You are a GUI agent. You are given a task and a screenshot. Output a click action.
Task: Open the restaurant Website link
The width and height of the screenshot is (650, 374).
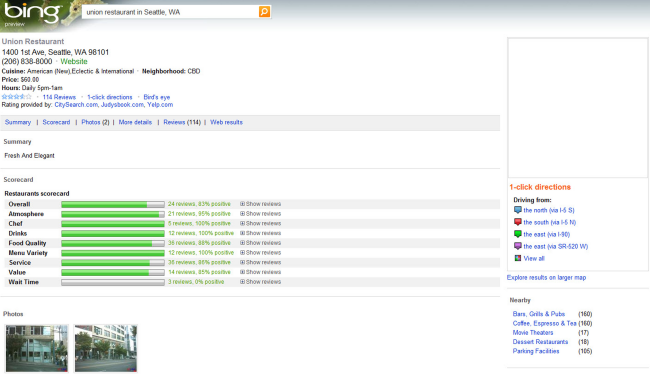coord(74,61)
